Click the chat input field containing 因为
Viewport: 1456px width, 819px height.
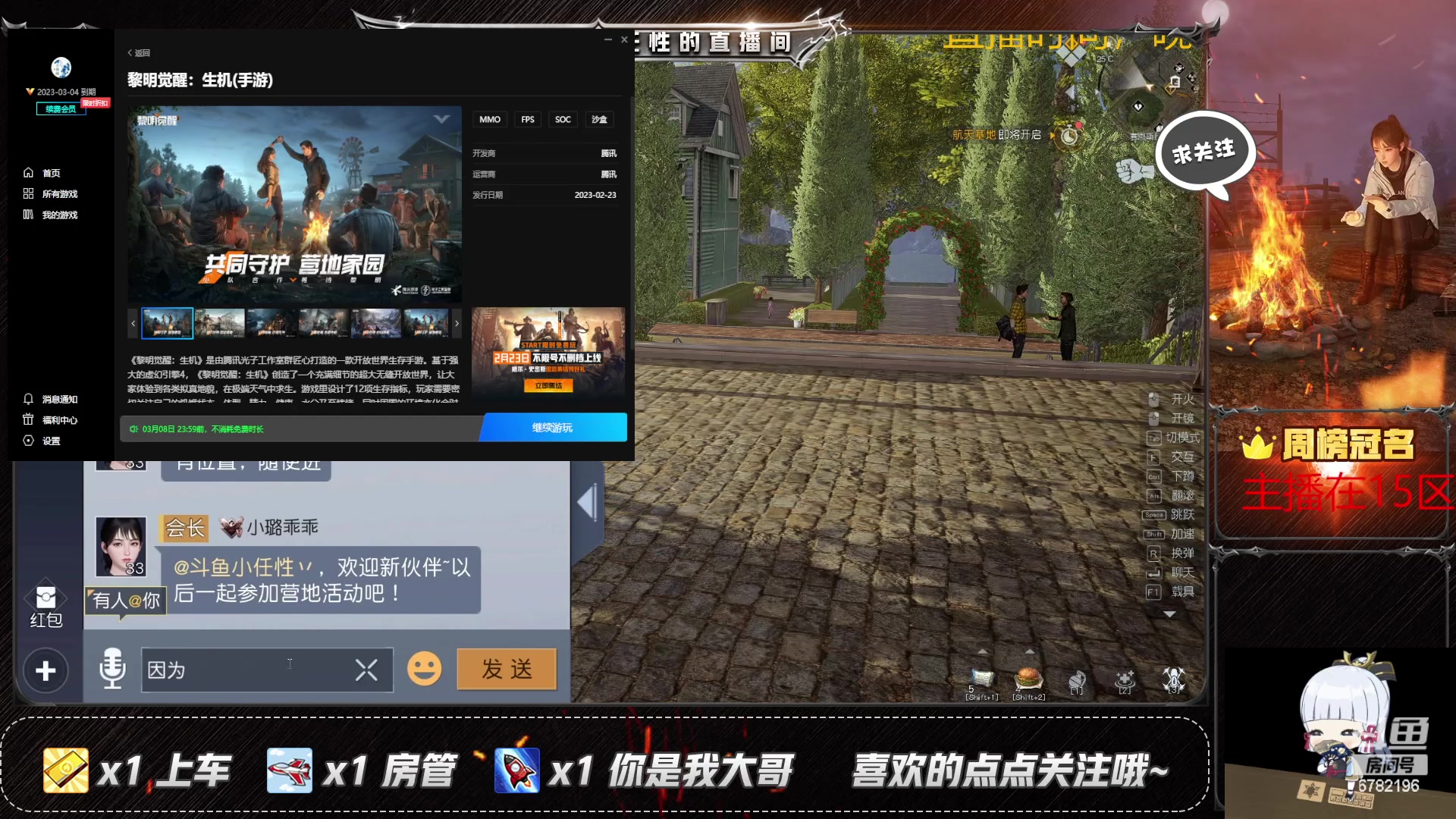tap(267, 670)
